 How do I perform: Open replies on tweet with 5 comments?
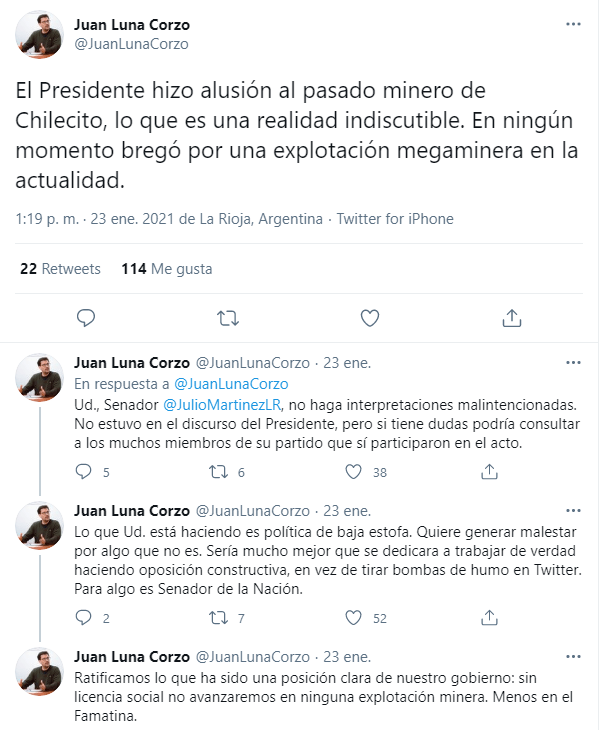(x=84, y=472)
